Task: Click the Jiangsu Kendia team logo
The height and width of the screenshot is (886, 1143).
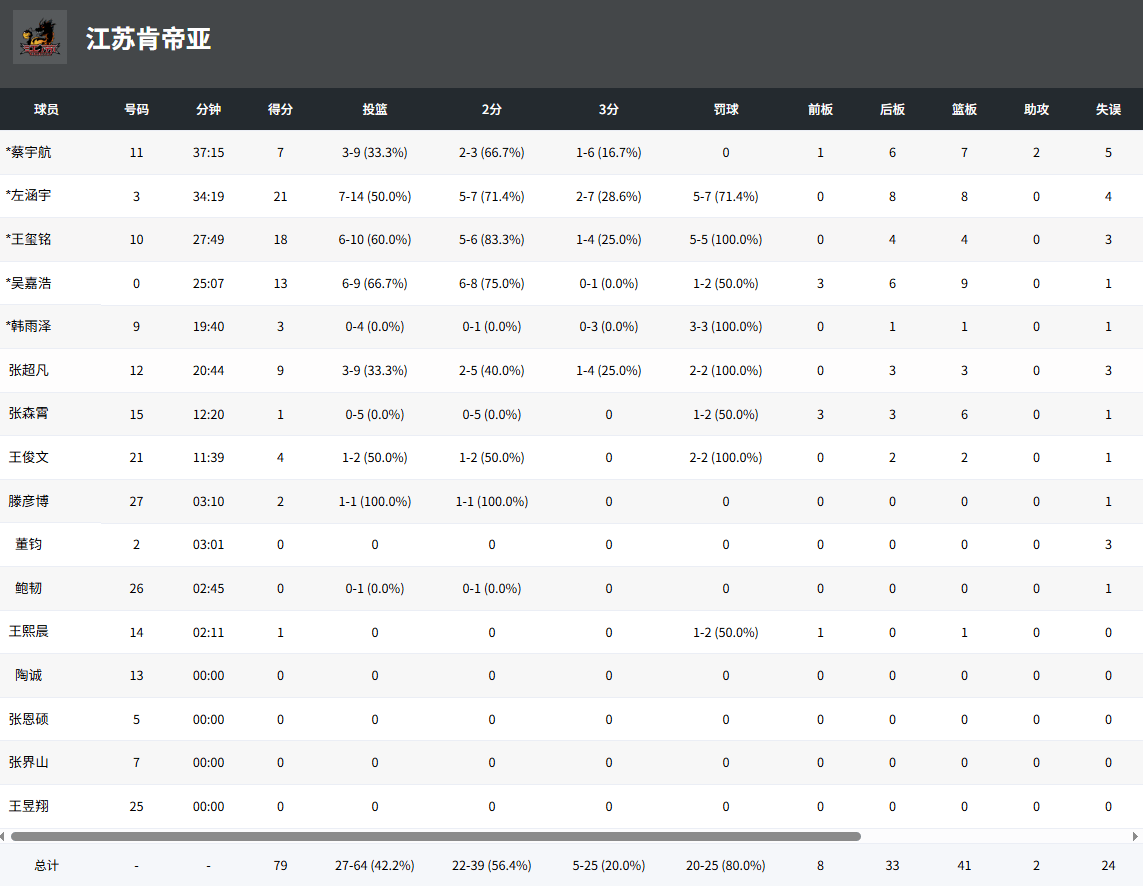Action: (x=40, y=37)
